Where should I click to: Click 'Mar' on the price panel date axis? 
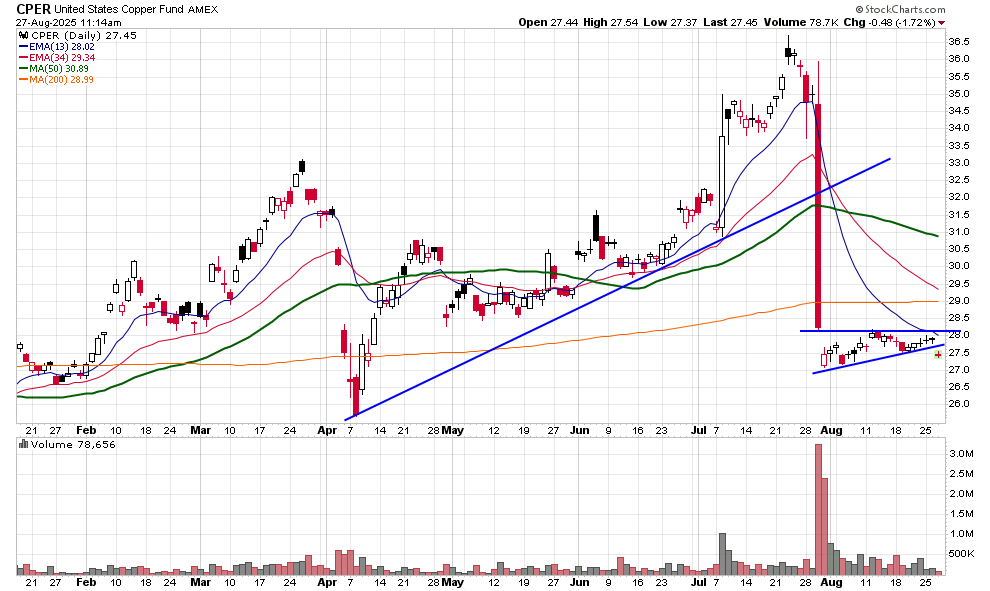[x=201, y=431]
